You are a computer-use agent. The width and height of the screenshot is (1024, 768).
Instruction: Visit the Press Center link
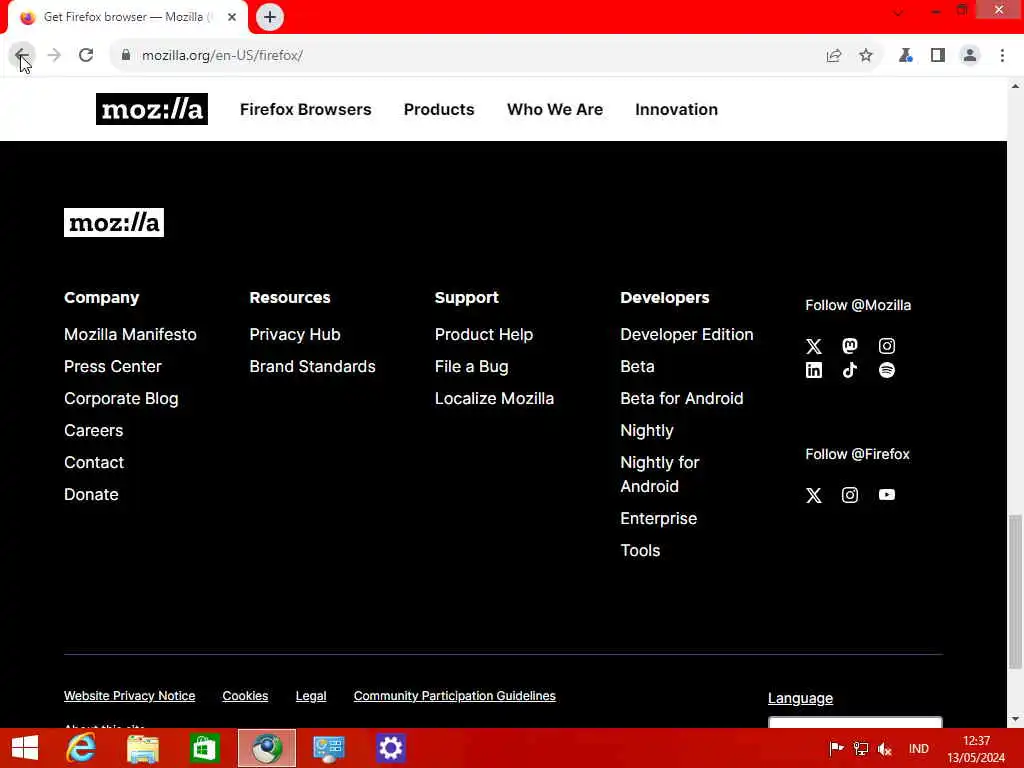[112, 366]
